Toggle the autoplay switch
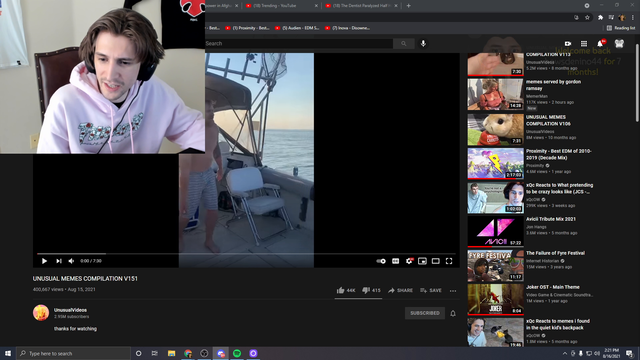 [x=381, y=261]
